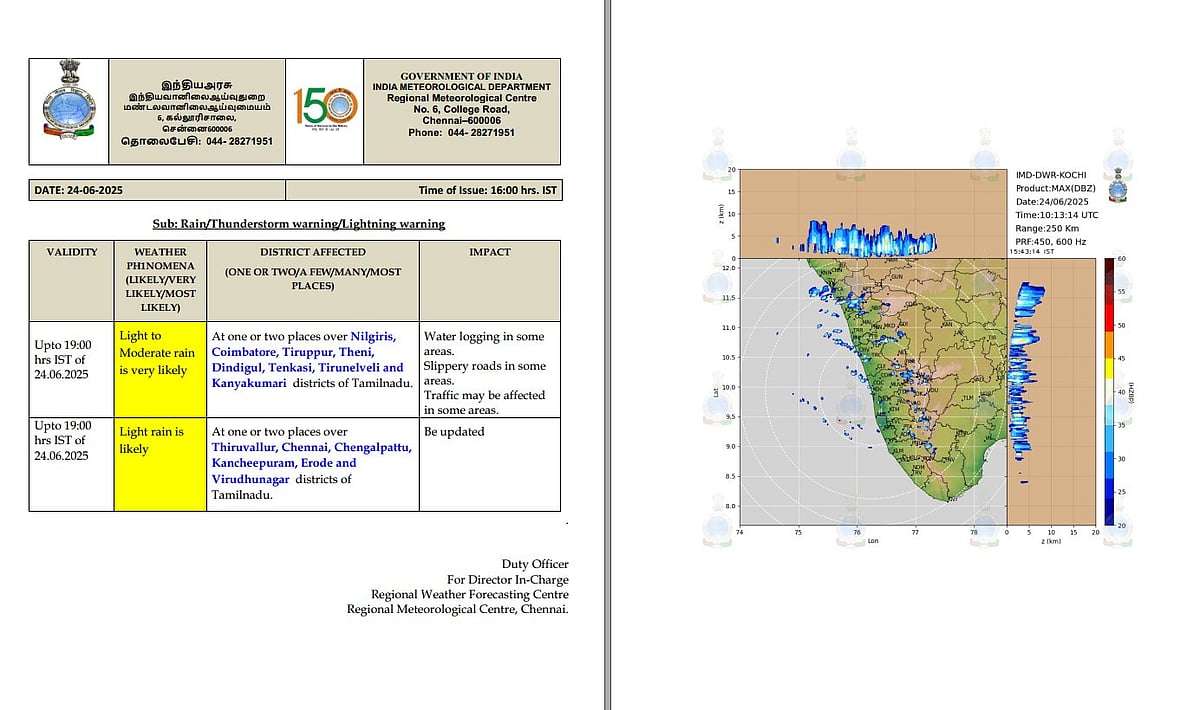The image size is (1200, 710).
Task: Click the 'IMPACT' column header
Action: (x=489, y=252)
